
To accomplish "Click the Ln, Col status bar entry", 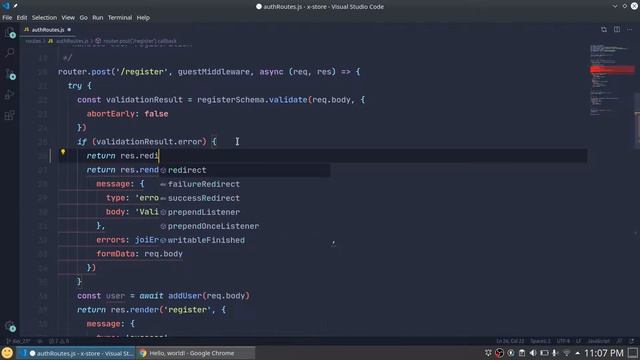I will (x=510, y=341).
